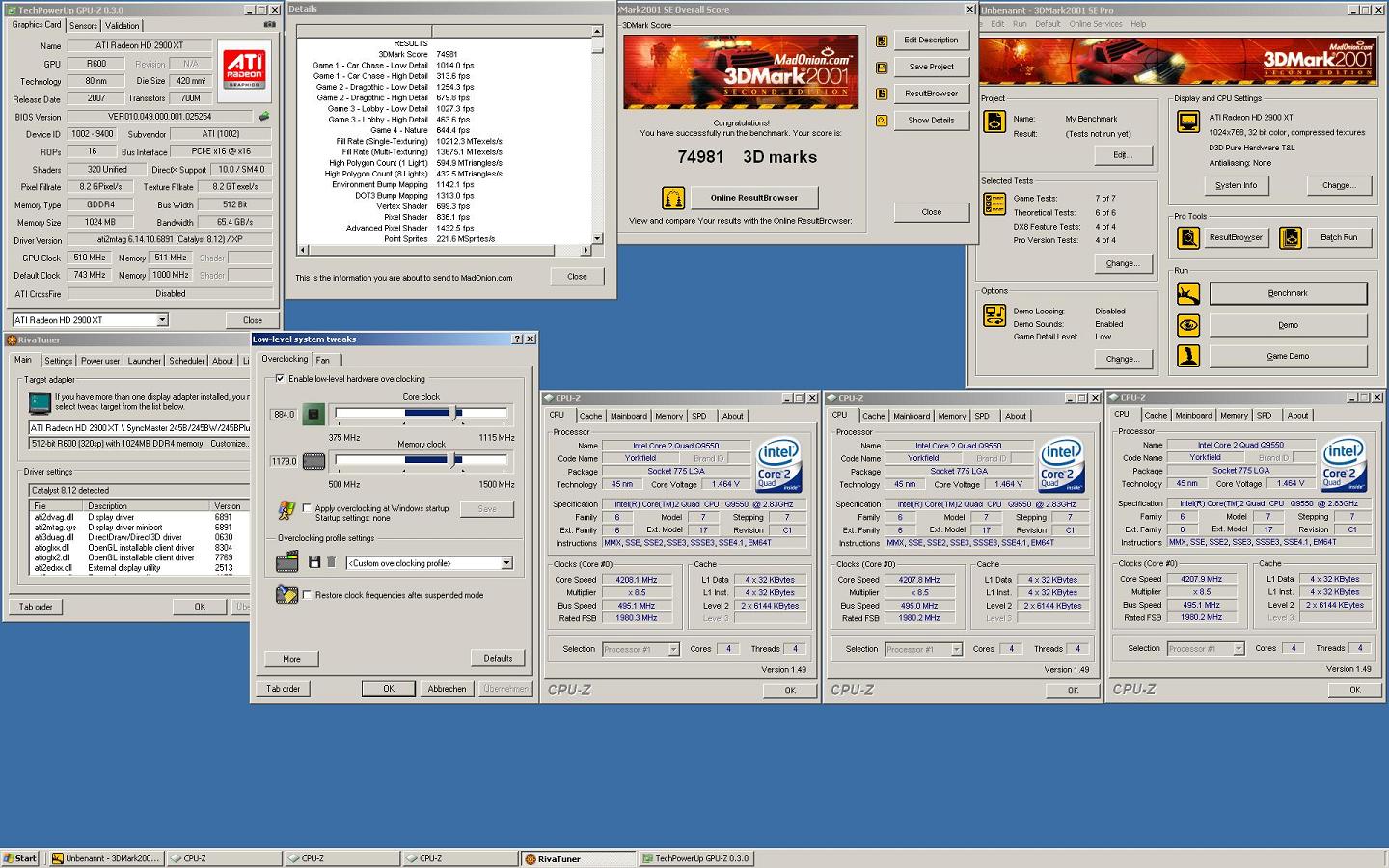Screen dimensions: 1389x868
Task: Click the Benchmark run icon
Action: coord(1188,293)
